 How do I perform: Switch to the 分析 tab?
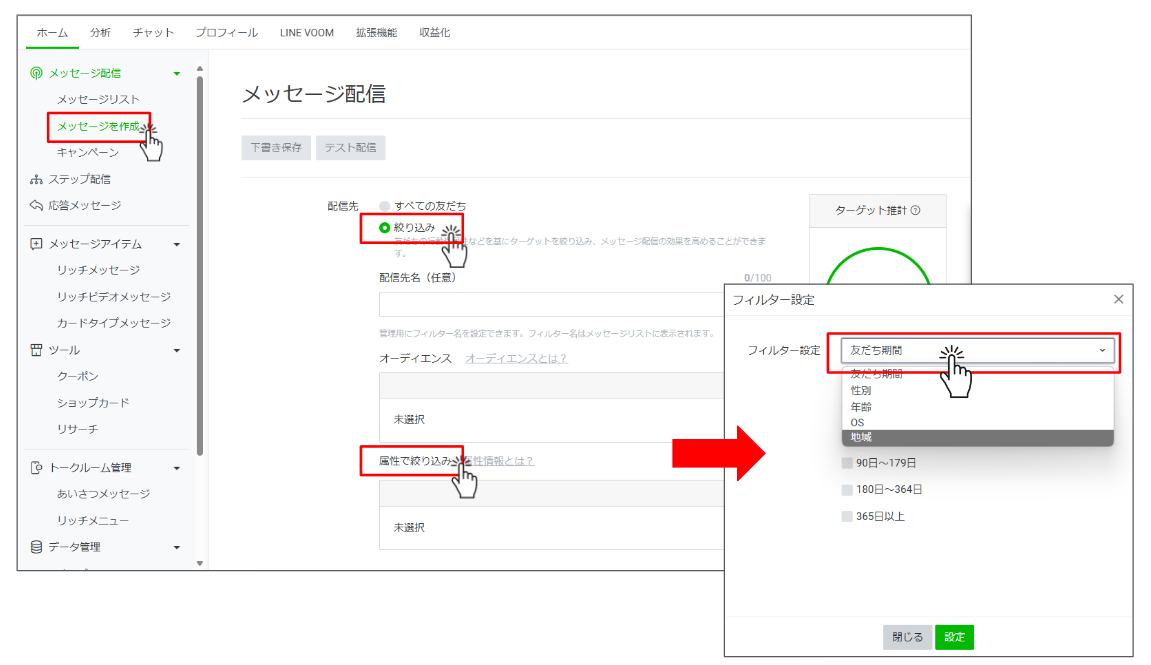tap(100, 32)
